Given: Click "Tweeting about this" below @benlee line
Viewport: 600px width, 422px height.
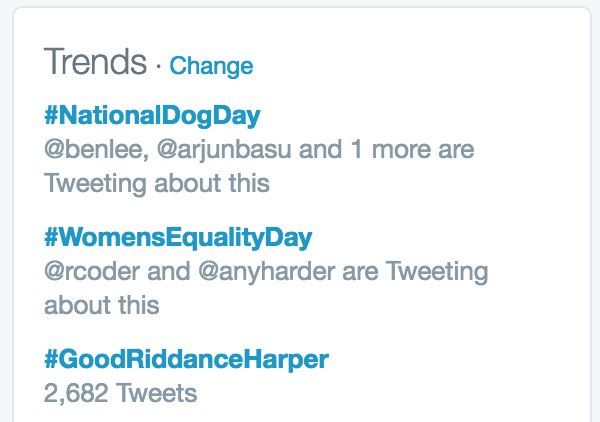Looking at the screenshot, I should [157, 184].
